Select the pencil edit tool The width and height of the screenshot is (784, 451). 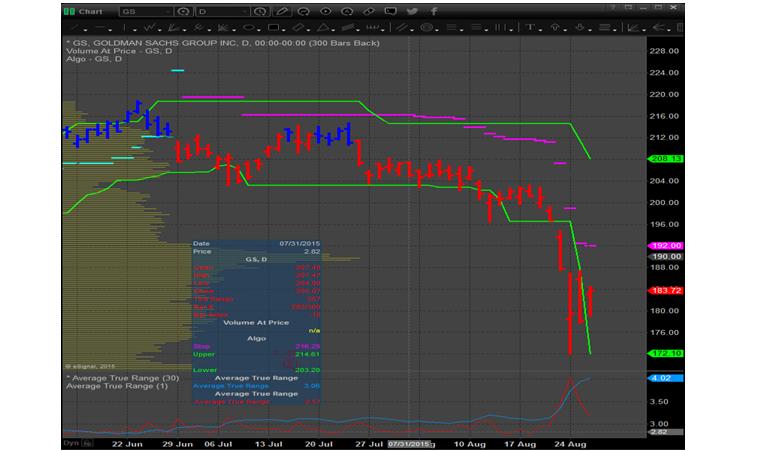281,11
